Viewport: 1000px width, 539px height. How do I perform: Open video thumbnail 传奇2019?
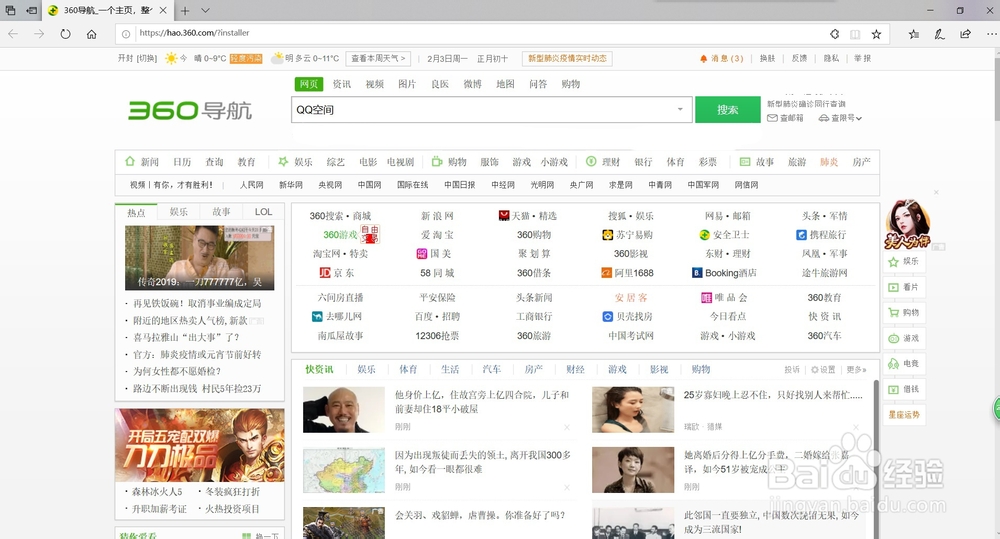[x=200, y=258]
